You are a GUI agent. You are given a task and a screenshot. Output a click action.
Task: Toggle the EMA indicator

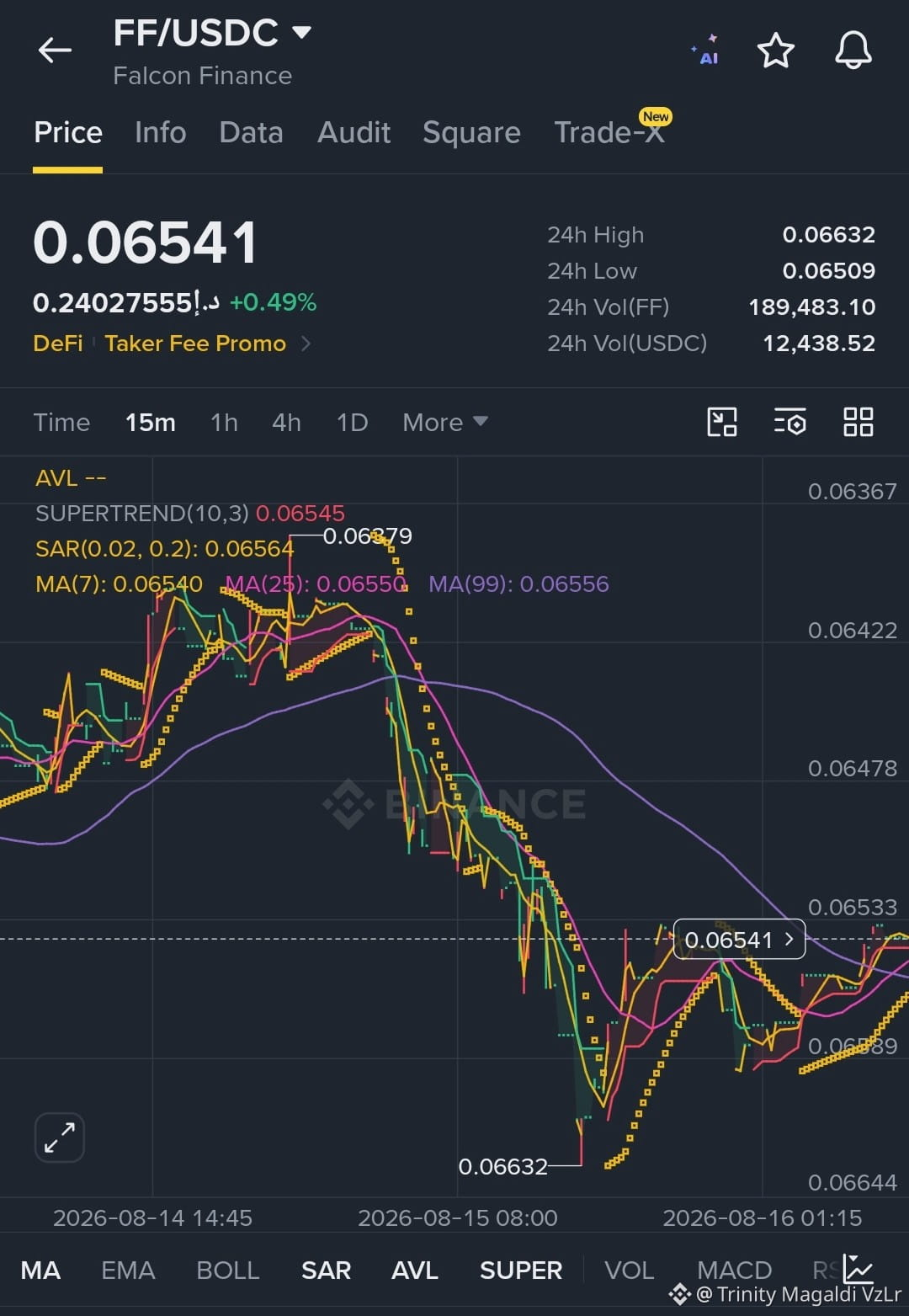tap(128, 1270)
